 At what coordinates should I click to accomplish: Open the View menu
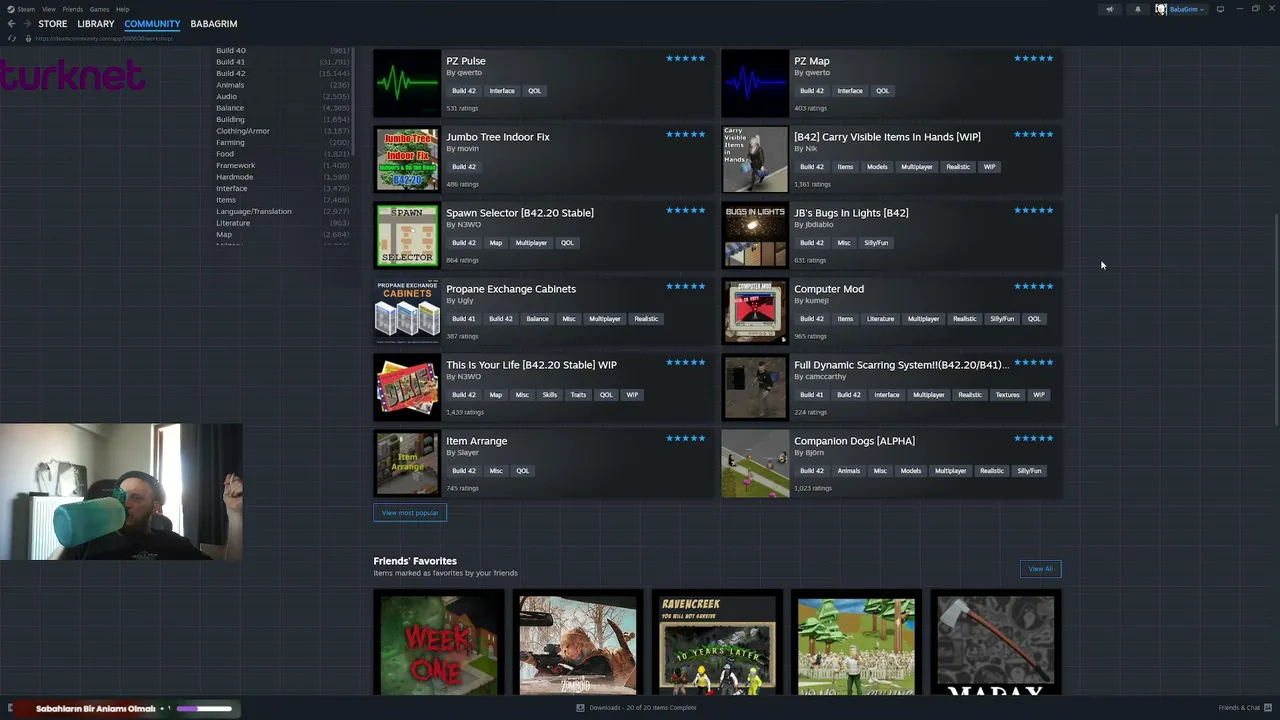48,9
